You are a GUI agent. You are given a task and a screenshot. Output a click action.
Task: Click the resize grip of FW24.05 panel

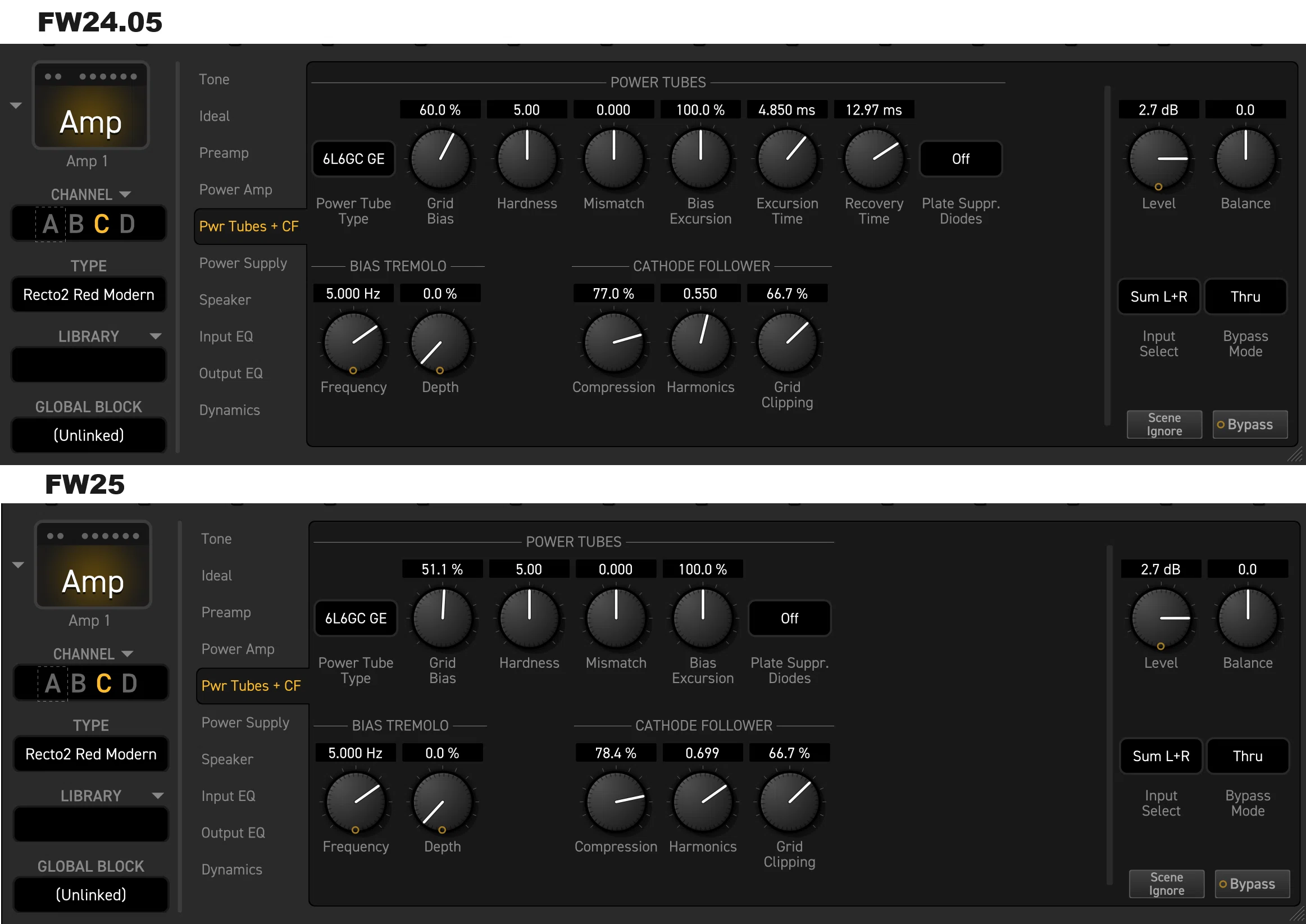tap(1295, 454)
